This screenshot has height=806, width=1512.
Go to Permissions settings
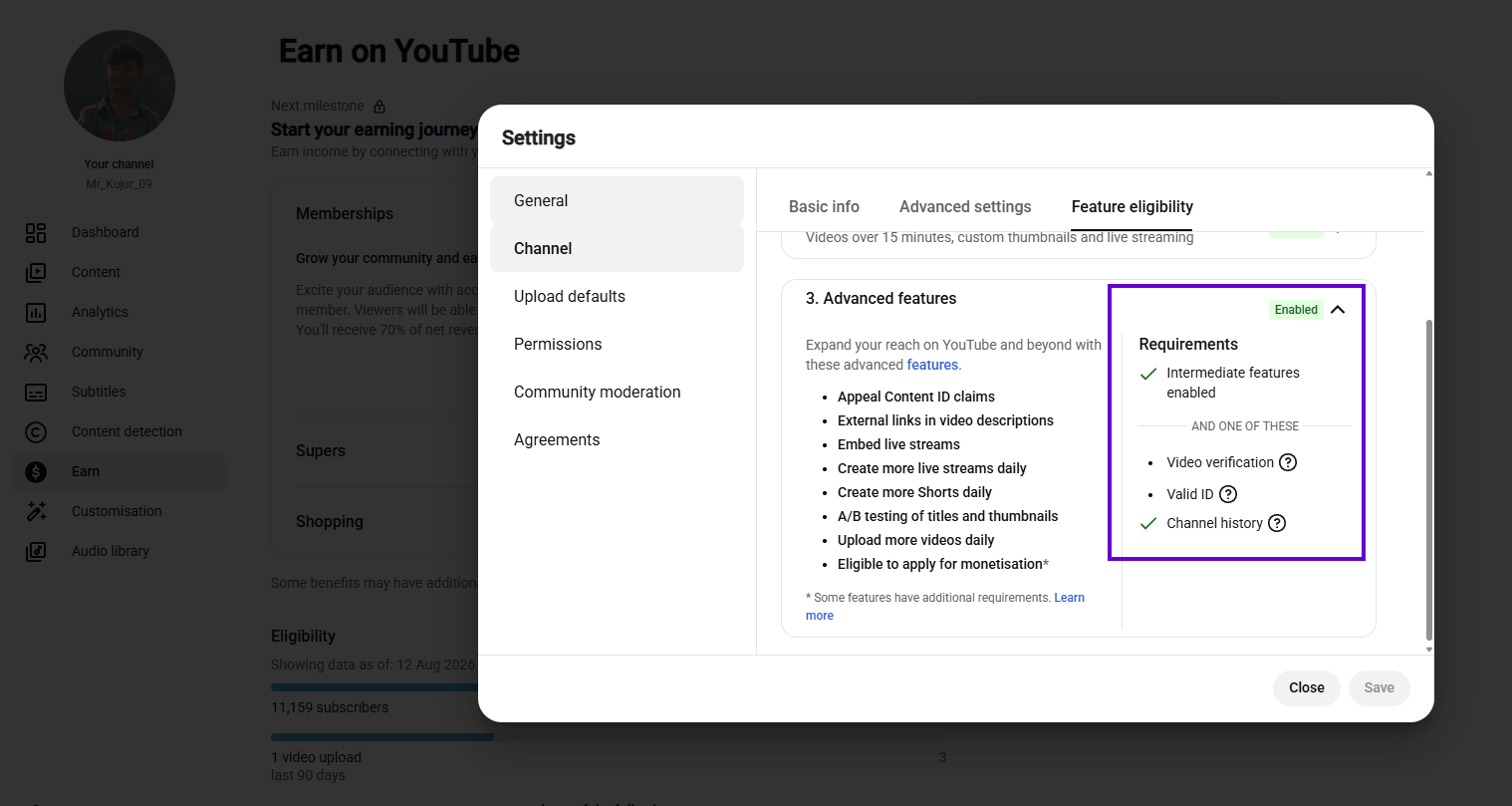tap(617, 344)
